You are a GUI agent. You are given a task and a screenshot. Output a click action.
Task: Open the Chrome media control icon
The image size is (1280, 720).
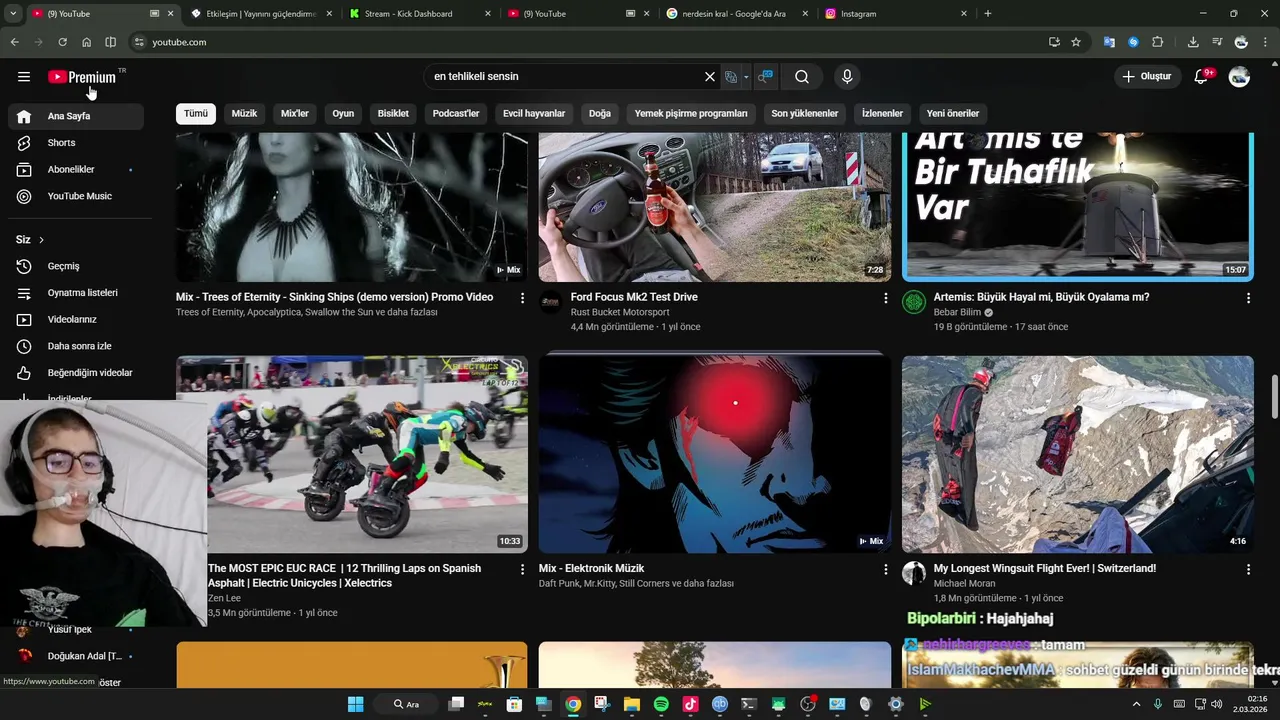(1217, 42)
